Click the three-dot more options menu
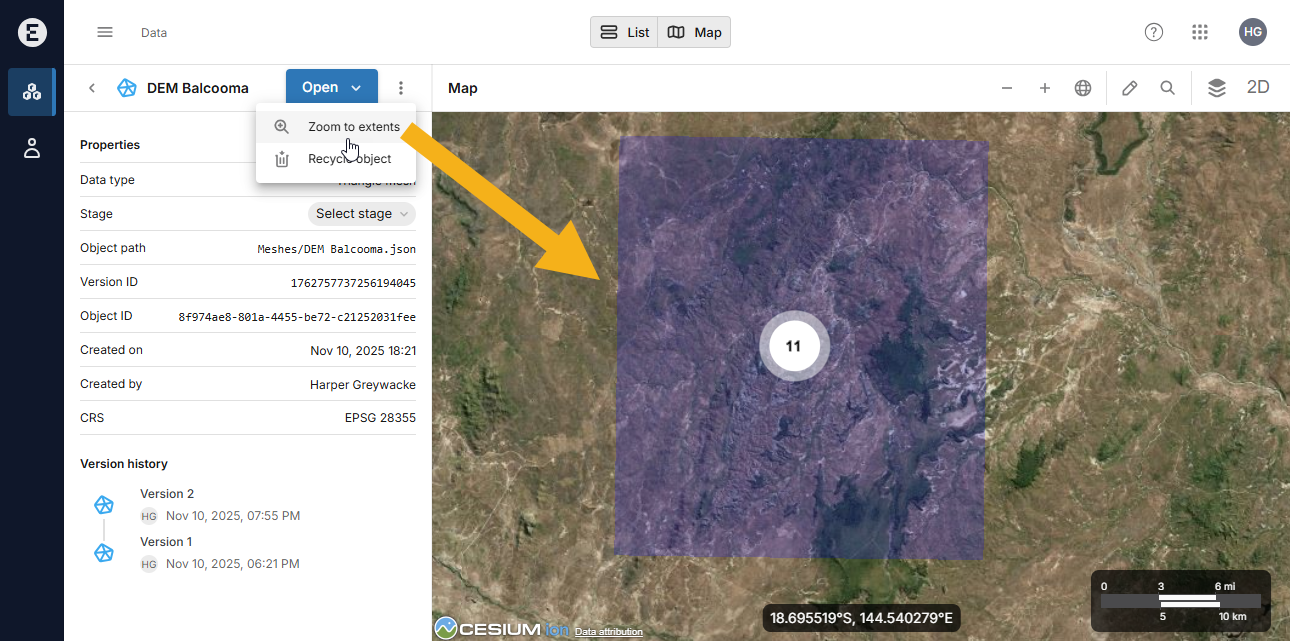Viewport: 1290px width, 641px height. (401, 88)
